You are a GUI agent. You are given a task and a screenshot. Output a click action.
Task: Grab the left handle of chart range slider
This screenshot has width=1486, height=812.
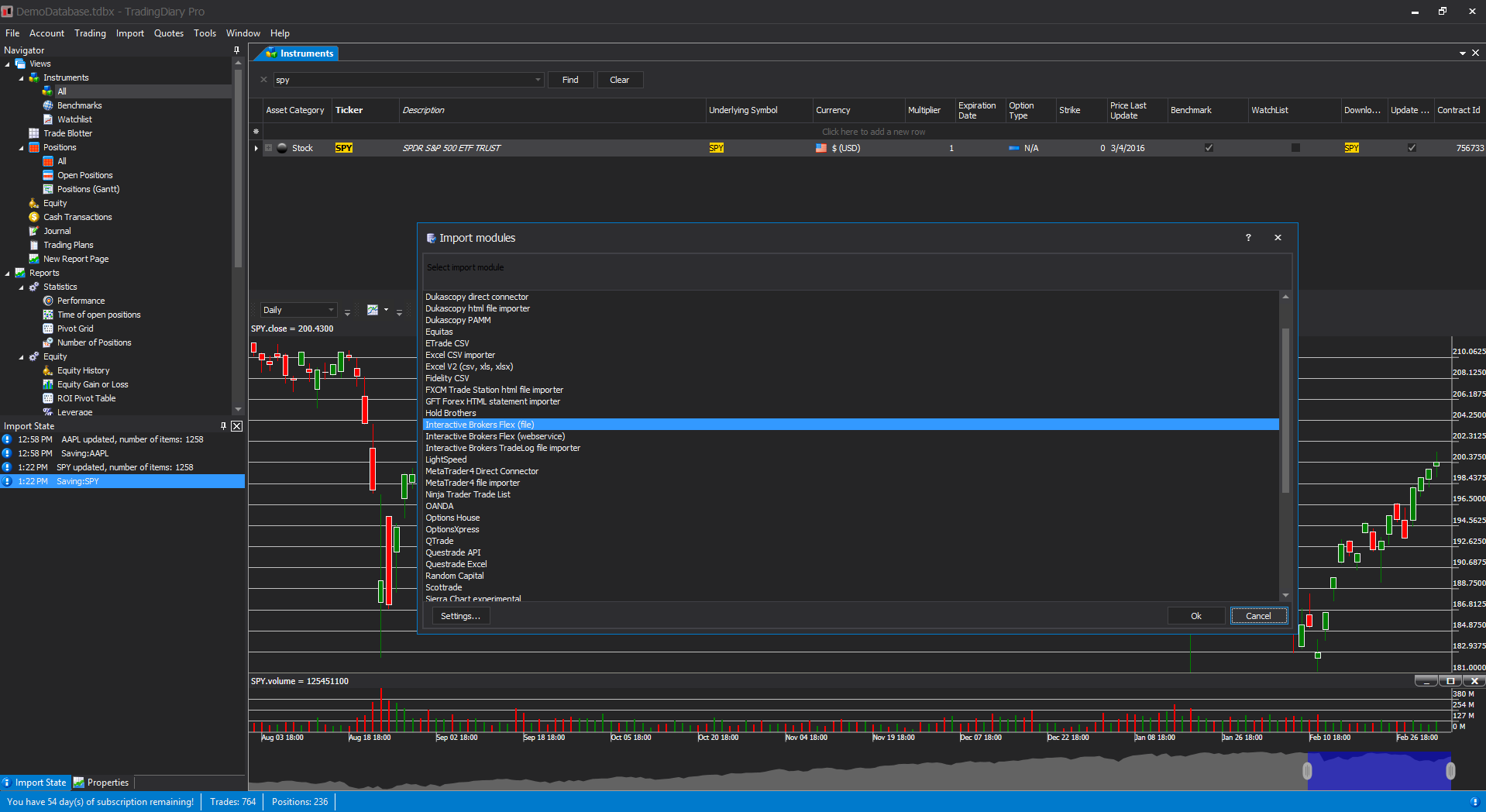(1307, 771)
